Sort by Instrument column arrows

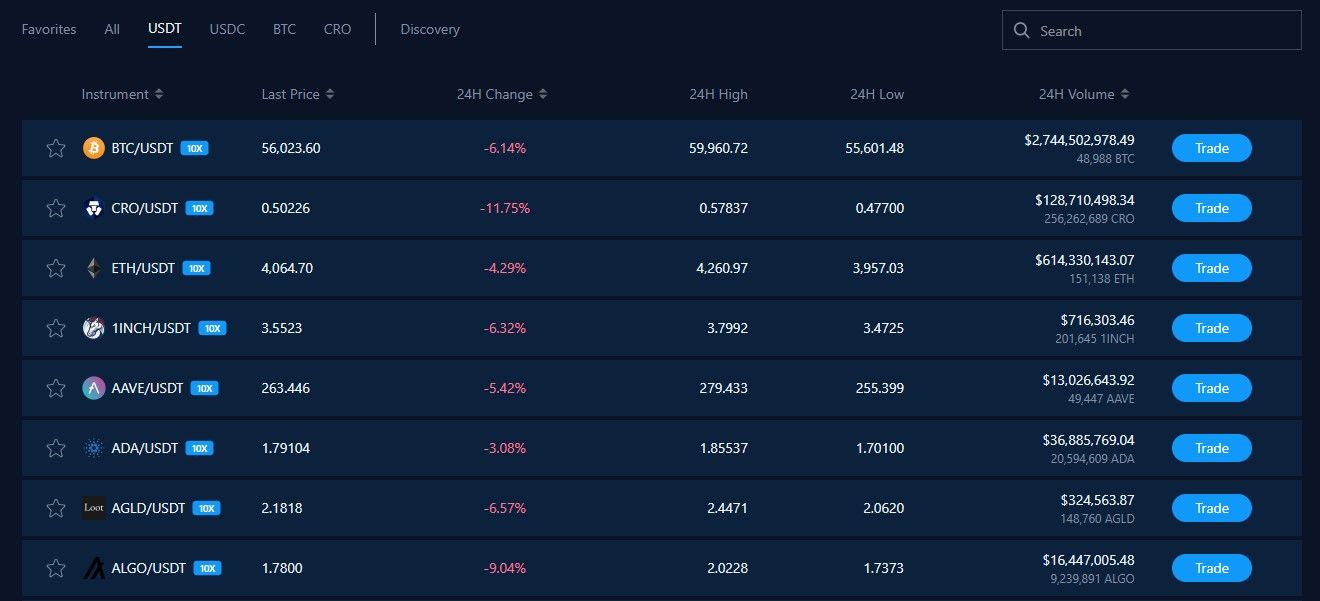click(x=159, y=94)
